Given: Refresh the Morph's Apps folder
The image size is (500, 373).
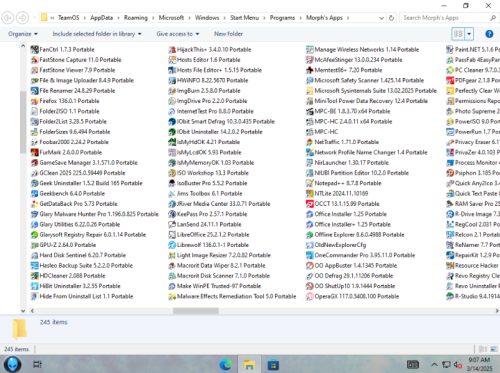Looking at the screenshot, I should point(392,18).
